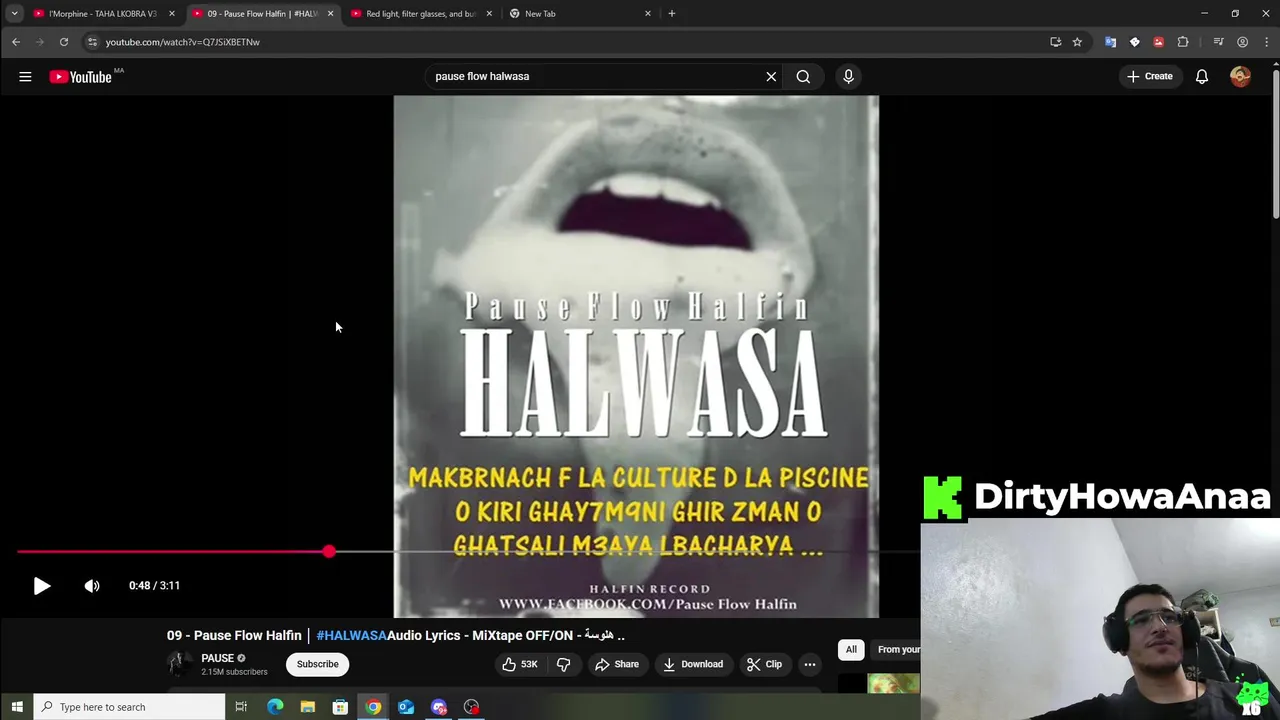The image size is (1280, 720).
Task: Install app icon in address bar
Action: [1055, 42]
